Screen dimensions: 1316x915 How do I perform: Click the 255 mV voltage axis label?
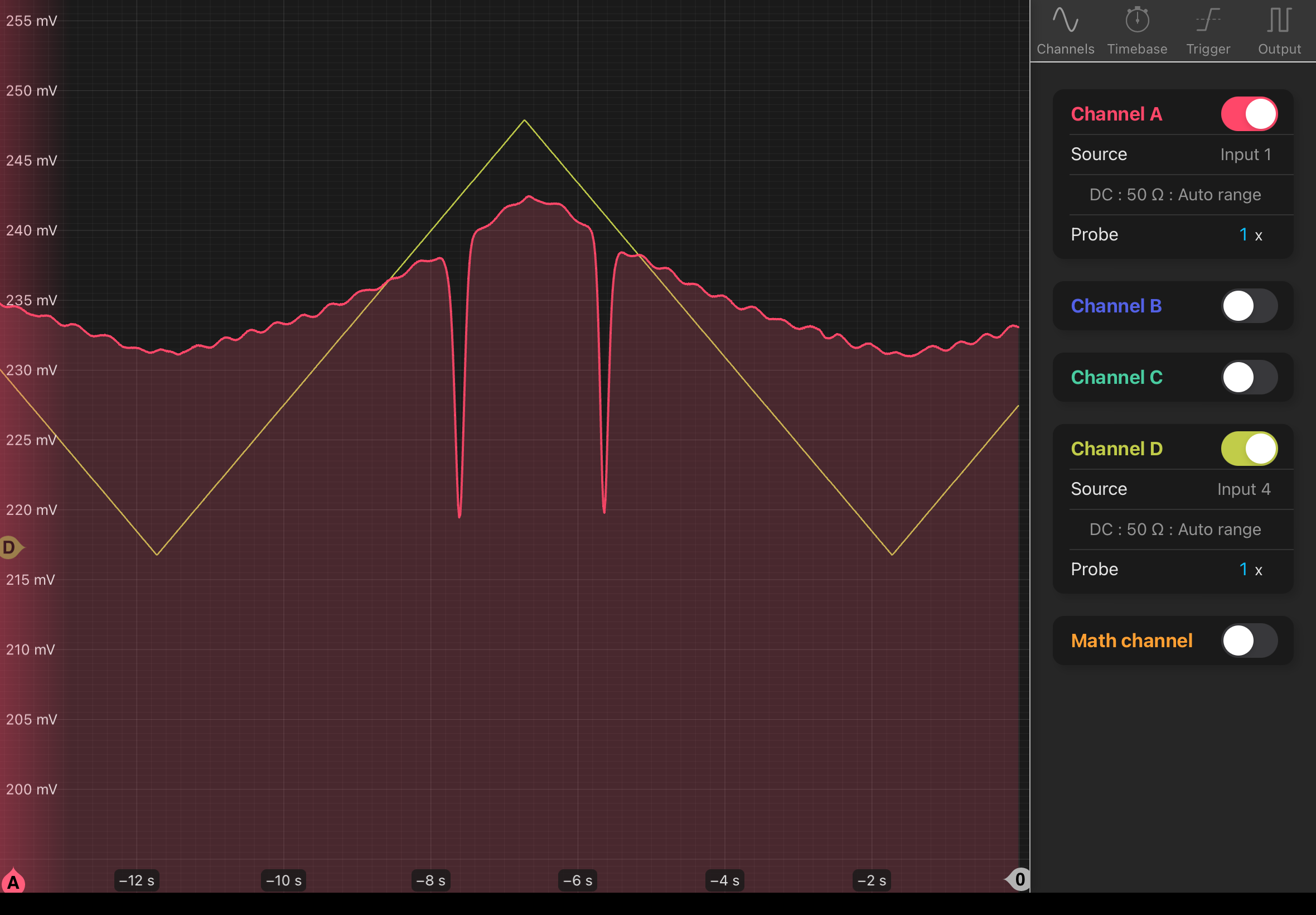32,21
